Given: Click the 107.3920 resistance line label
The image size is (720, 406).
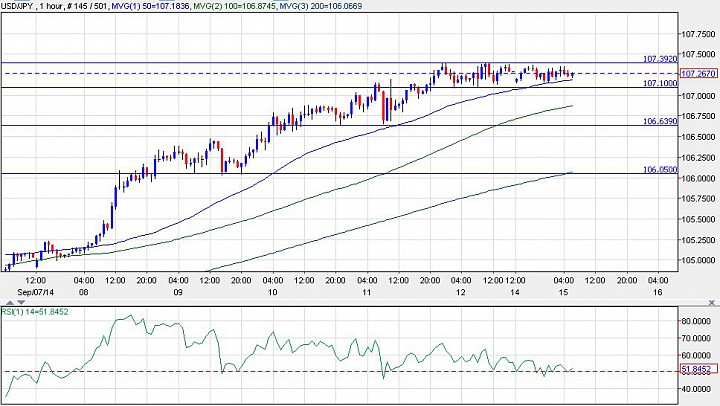Looking at the screenshot, I should [x=660, y=59].
